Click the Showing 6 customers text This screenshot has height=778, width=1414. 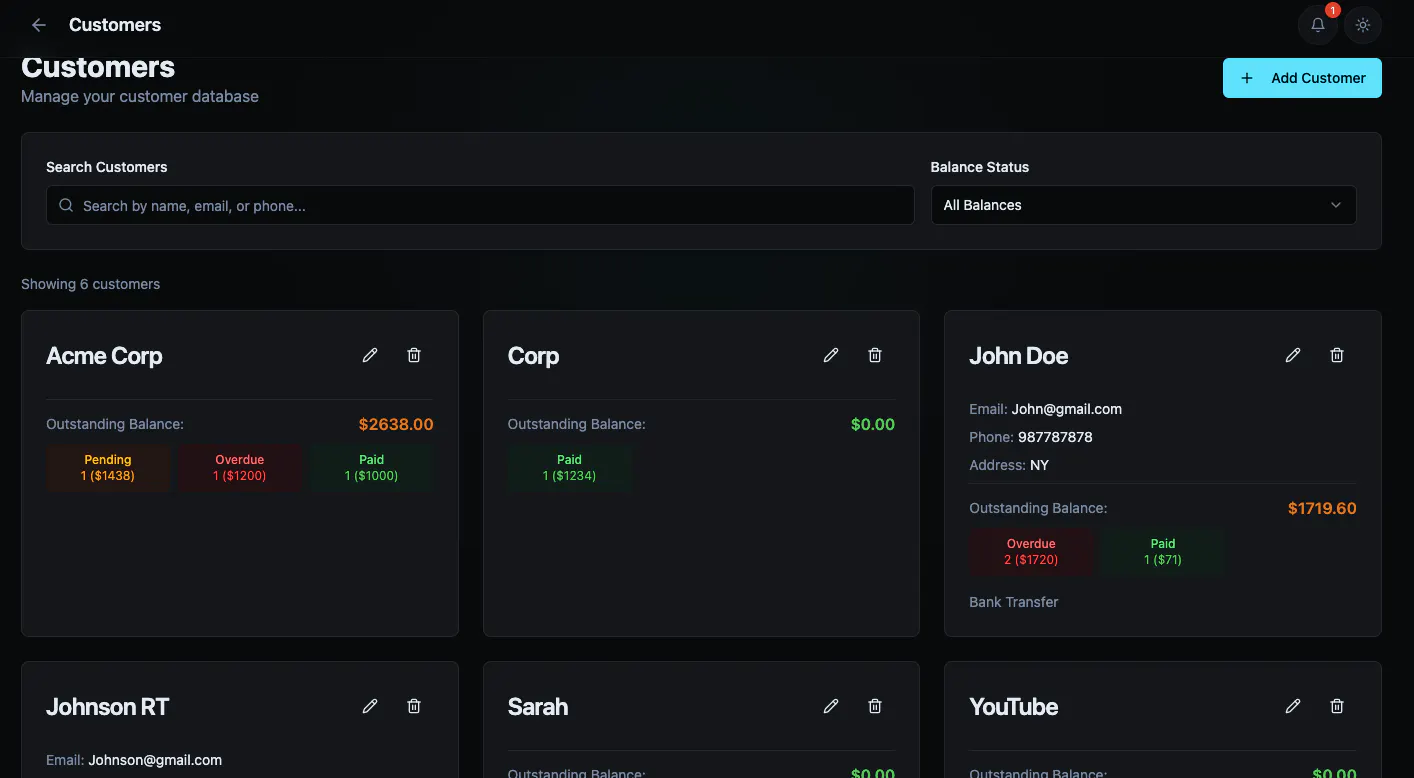[90, 284]
